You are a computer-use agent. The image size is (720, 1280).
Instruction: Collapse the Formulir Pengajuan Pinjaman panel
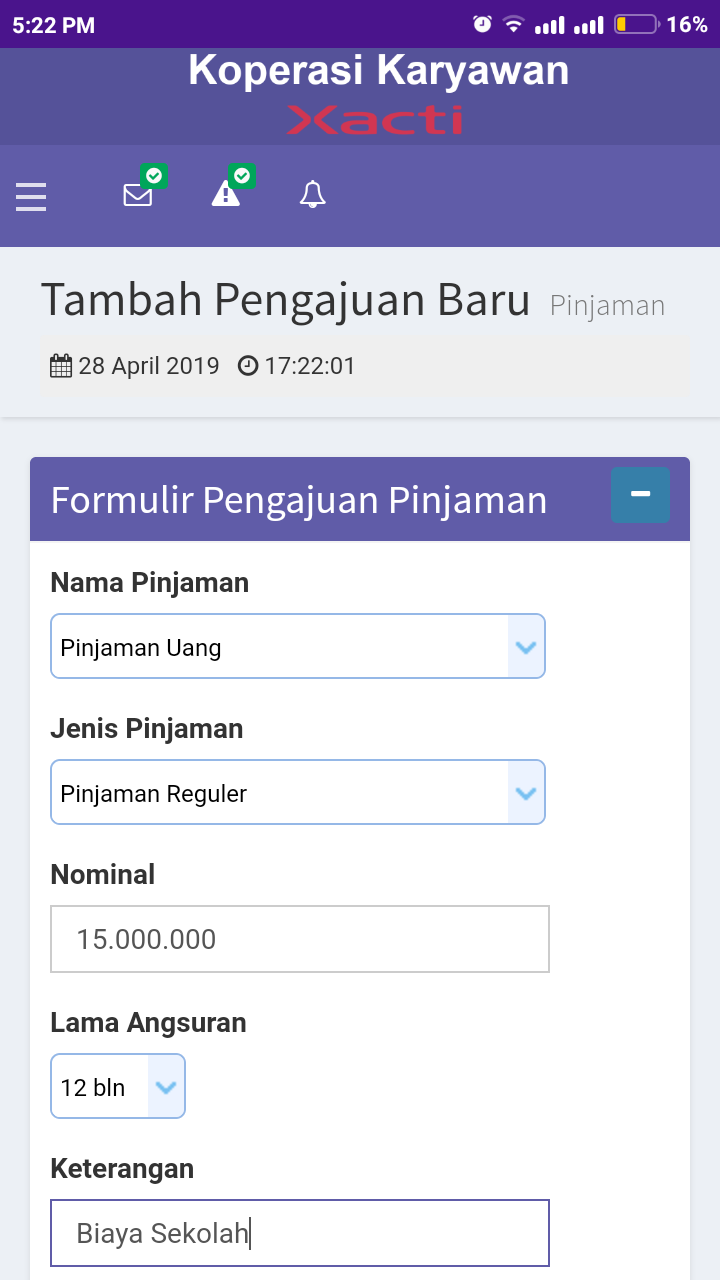(640, 495)
